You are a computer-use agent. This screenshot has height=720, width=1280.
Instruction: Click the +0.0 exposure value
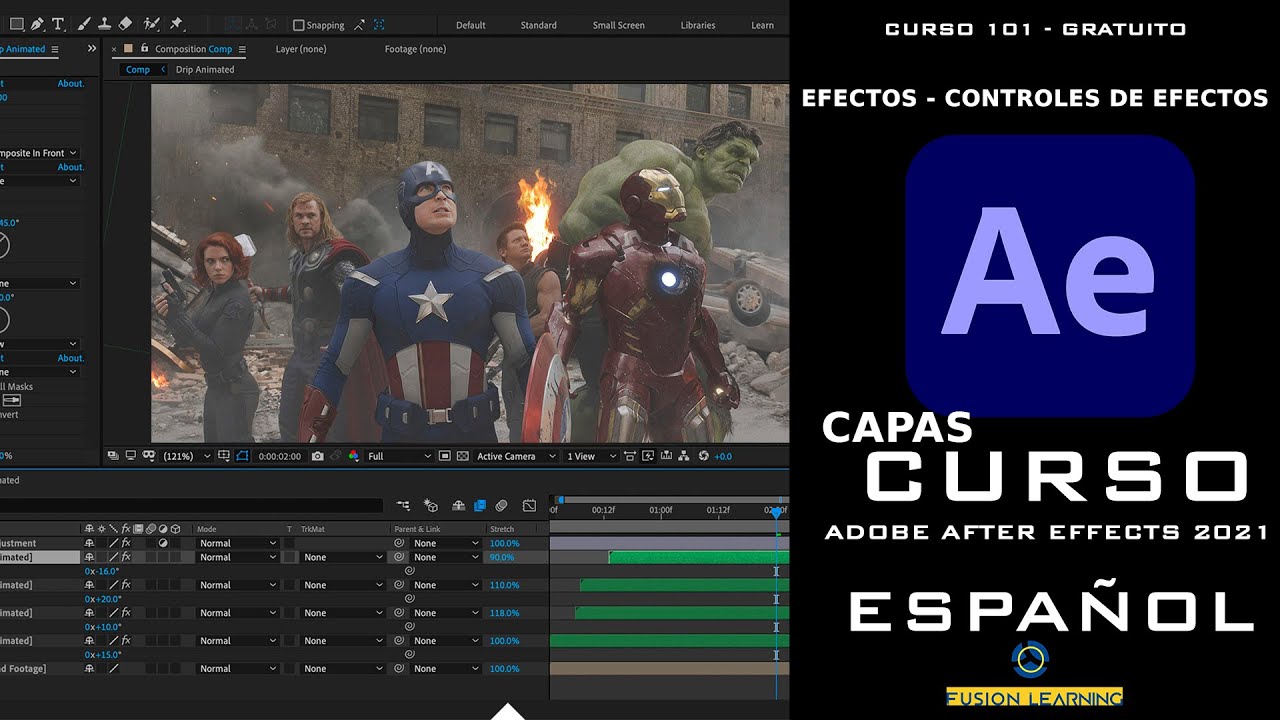[x=723, y=456]
